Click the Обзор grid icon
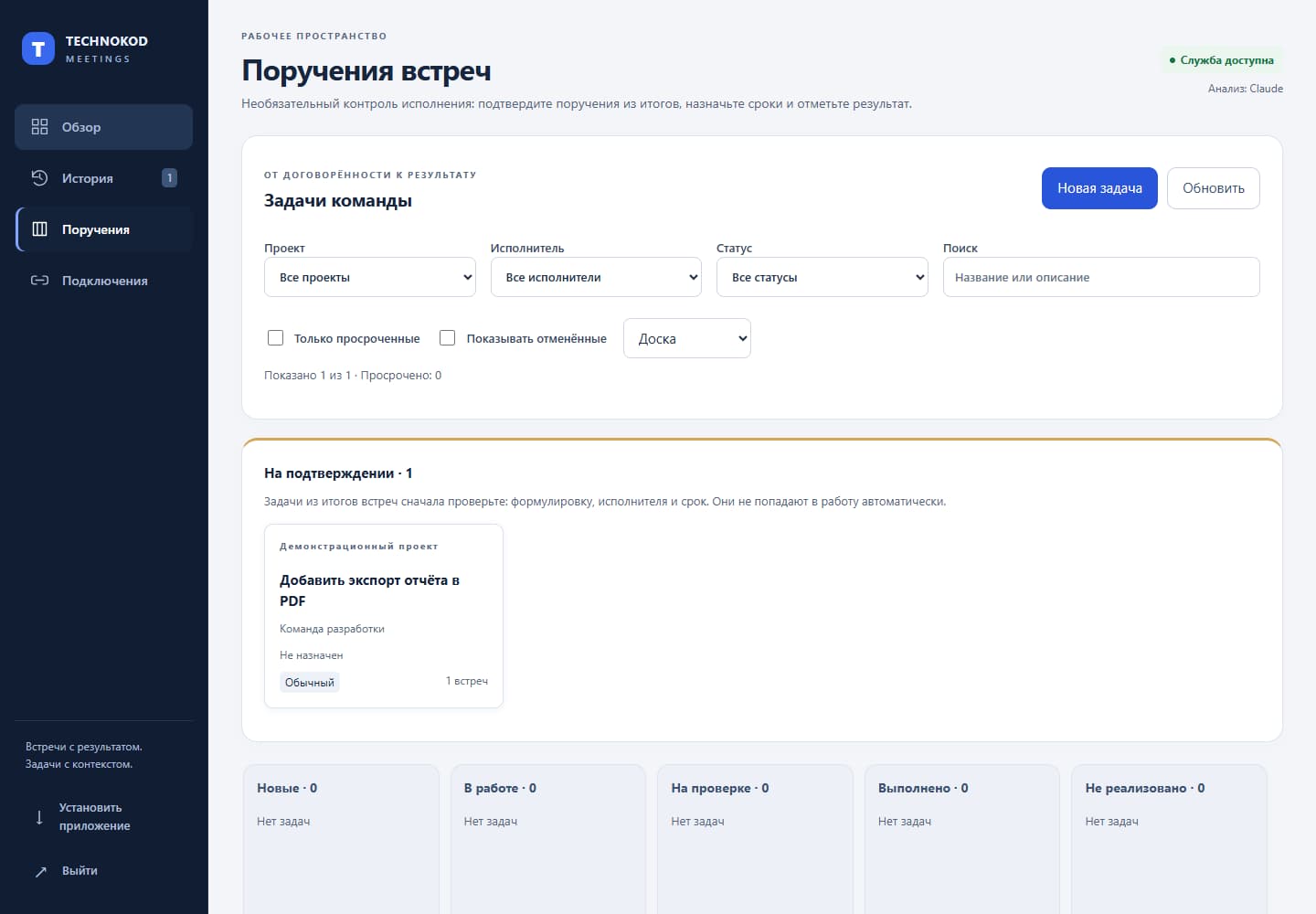 (x=39, y=127)
